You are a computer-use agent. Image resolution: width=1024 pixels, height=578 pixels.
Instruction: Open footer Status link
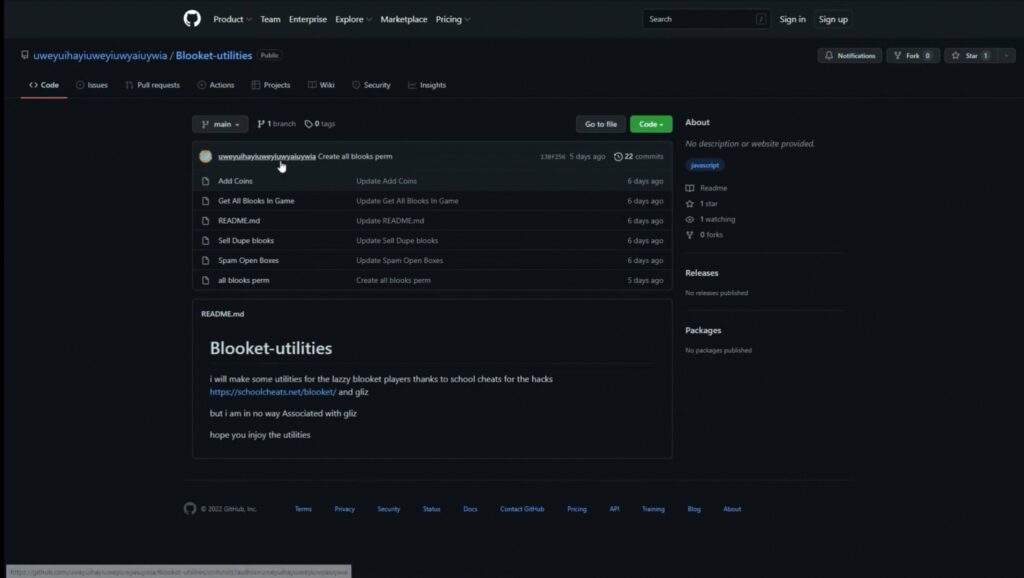[431, 509]
